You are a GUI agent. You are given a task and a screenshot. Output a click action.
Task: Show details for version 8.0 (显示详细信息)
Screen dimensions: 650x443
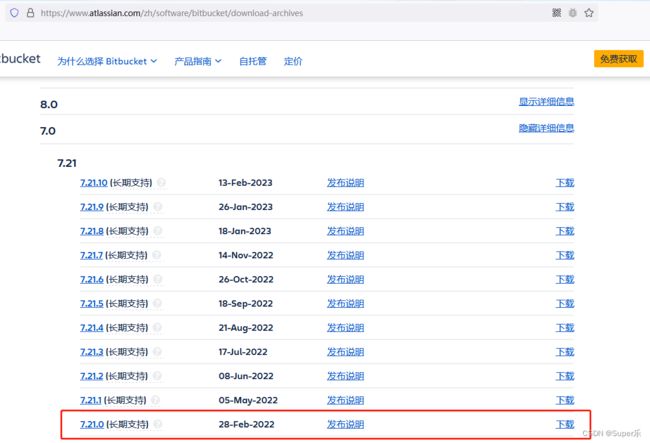[546, 102]
